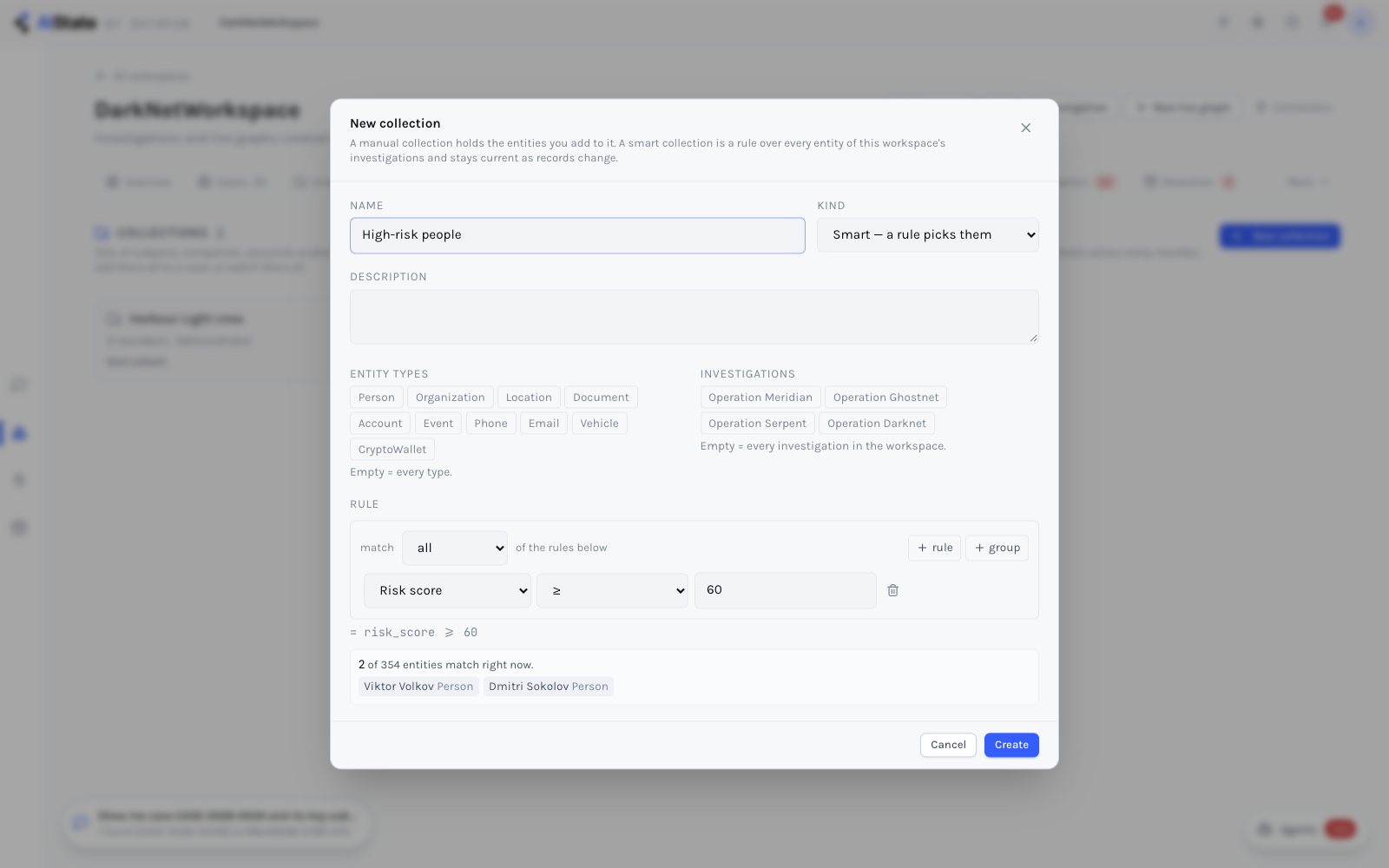The width and height of the screenshot is (1389, 868).
Task: Click the rule value field showing 60
Action: (785, 590)
